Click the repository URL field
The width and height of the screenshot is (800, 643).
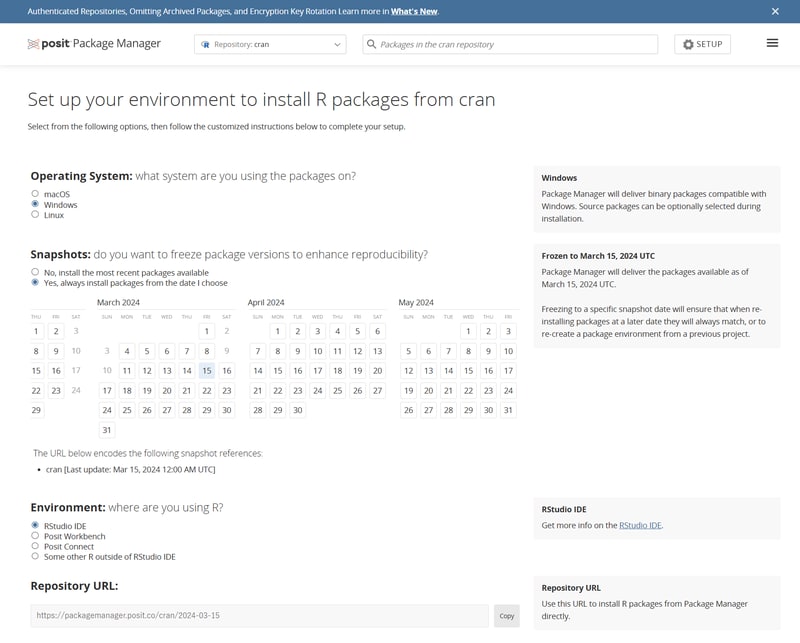tap(259, 616)
